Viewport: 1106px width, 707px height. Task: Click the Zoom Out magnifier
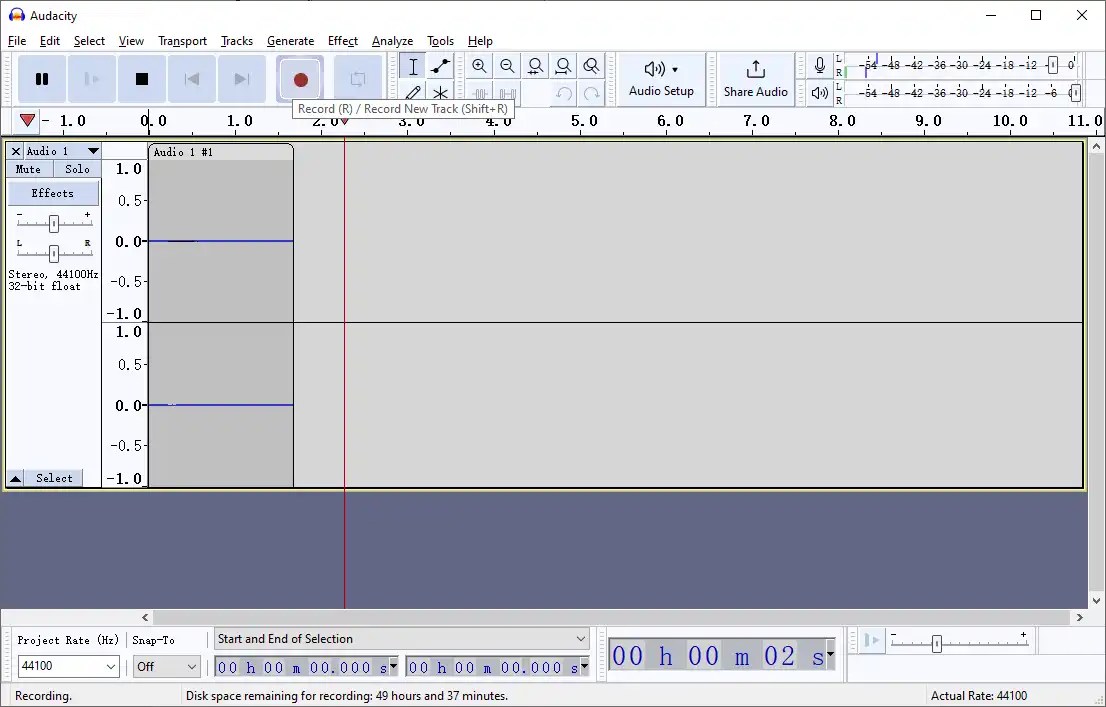[507, 66]
